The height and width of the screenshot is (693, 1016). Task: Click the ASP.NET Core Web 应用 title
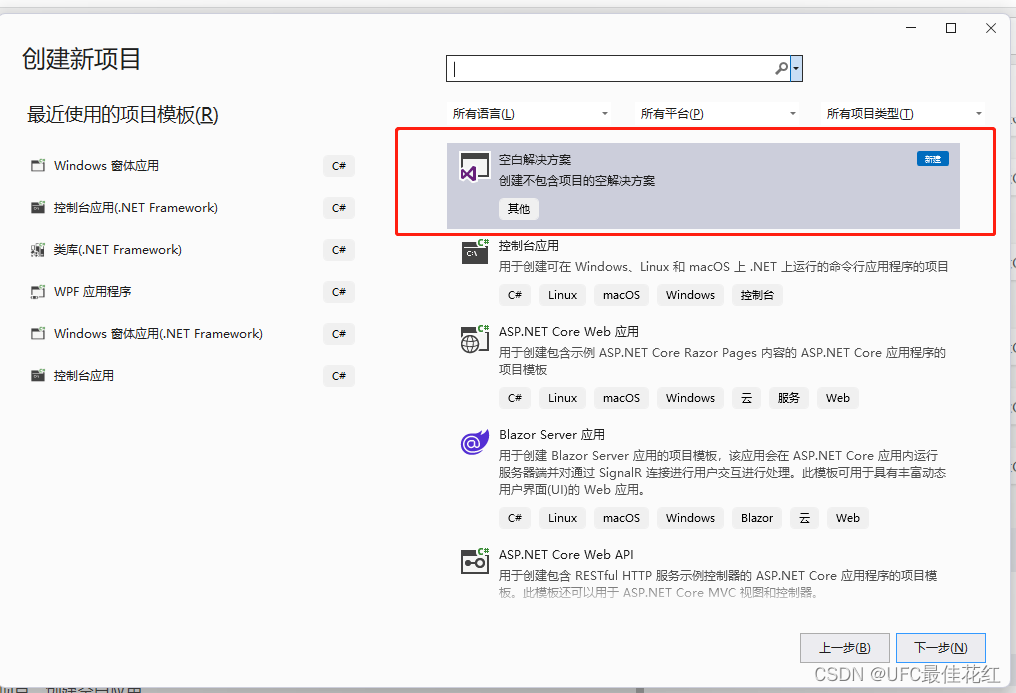pos(568,332)
